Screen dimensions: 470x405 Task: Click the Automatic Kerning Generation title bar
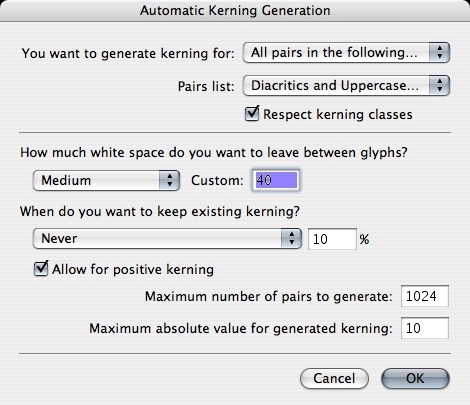(x=235, y=11)
